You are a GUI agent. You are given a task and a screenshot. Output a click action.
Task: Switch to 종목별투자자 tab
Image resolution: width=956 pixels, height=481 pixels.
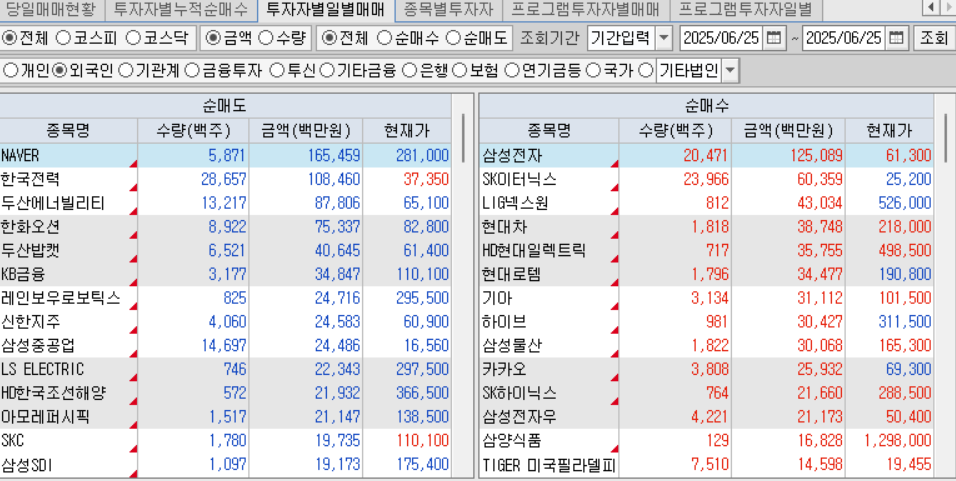pos(448,9)
